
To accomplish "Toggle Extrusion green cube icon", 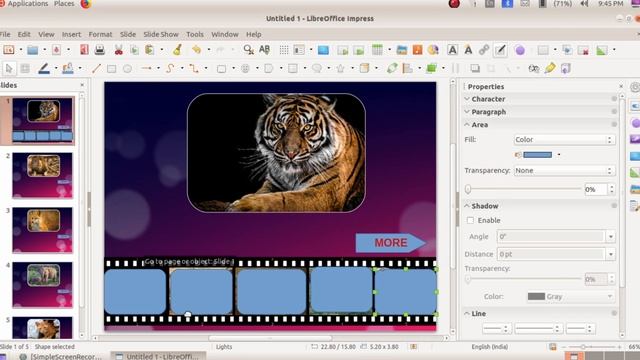I will (x=431, y=68).
